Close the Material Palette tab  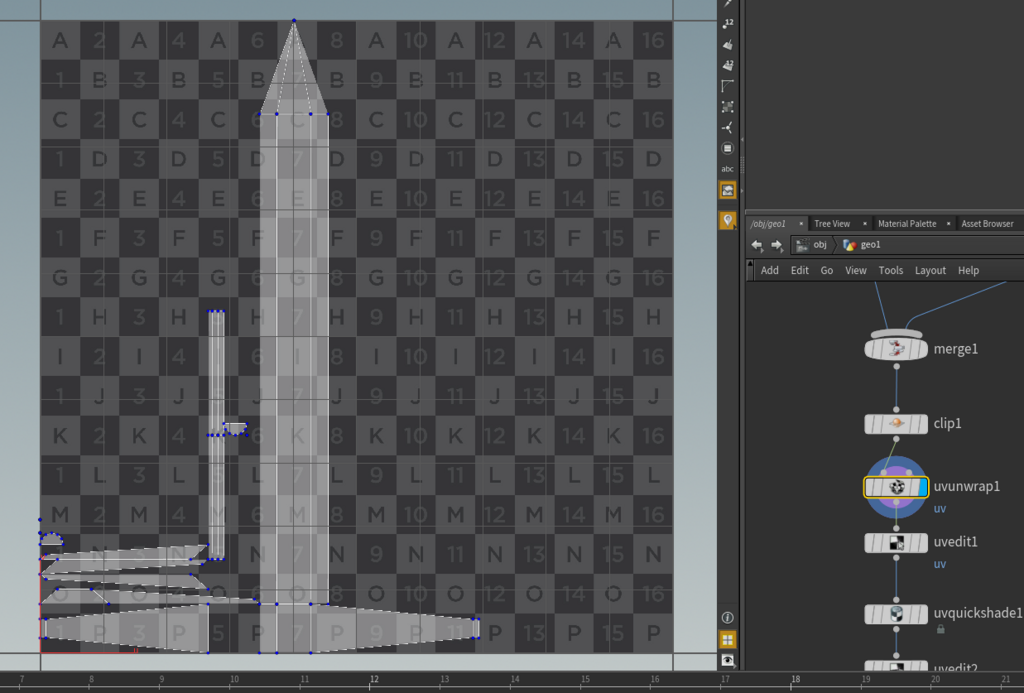(x=948, y=223)
